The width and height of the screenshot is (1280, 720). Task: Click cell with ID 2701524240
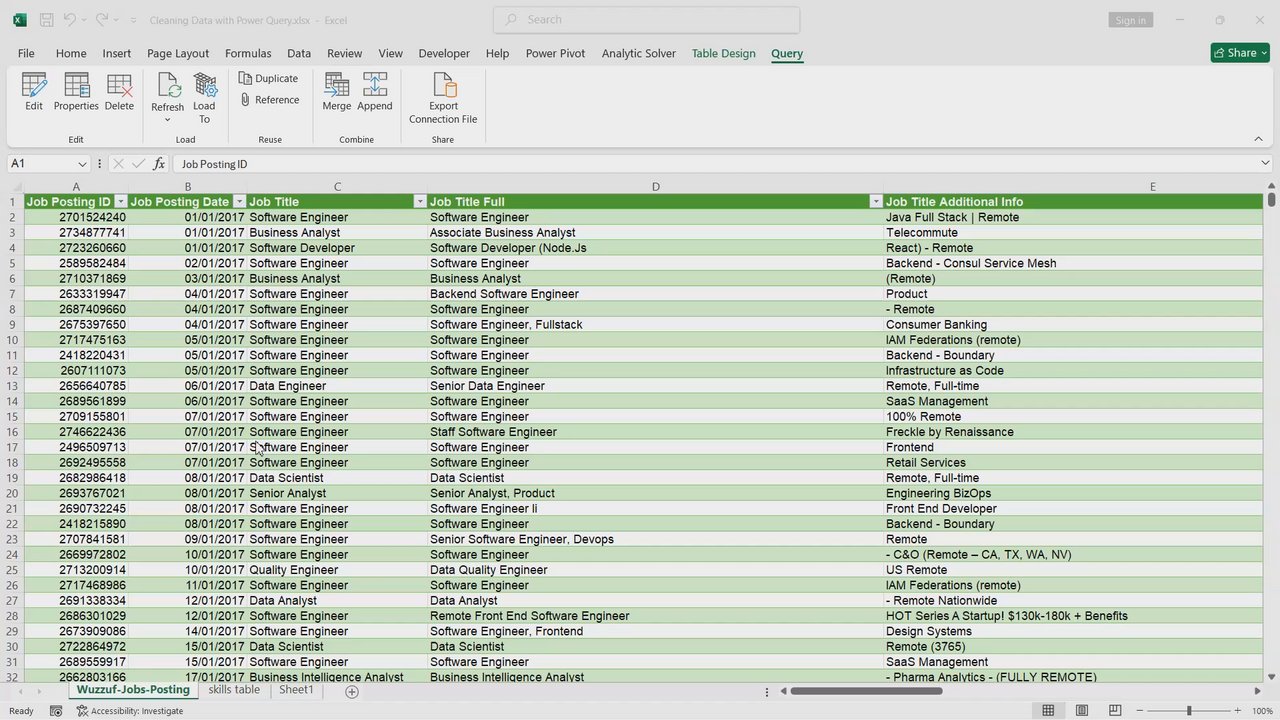click(76, 217)
